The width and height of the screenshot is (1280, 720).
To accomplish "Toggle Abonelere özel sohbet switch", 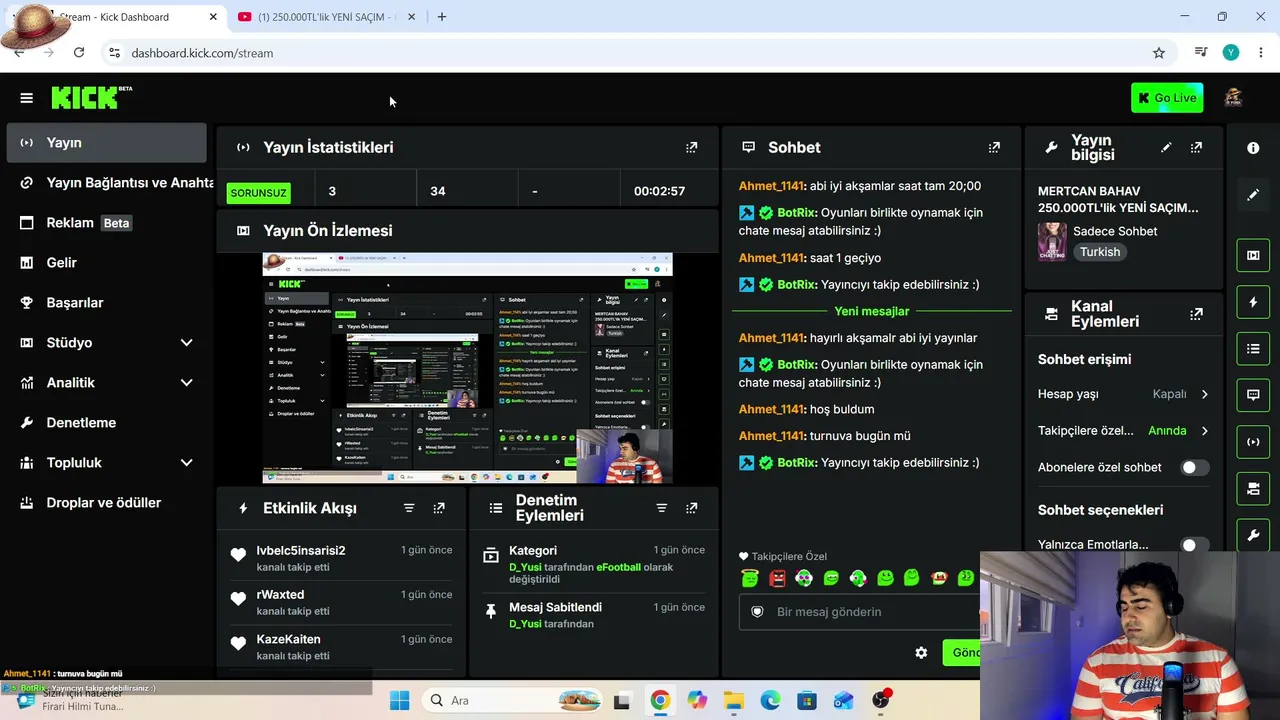I will coord(1194,467).
